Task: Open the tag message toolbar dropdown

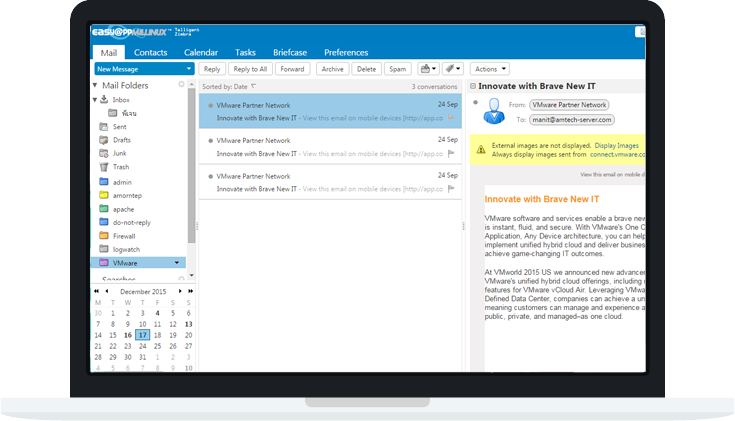Action: click(453, 69)
